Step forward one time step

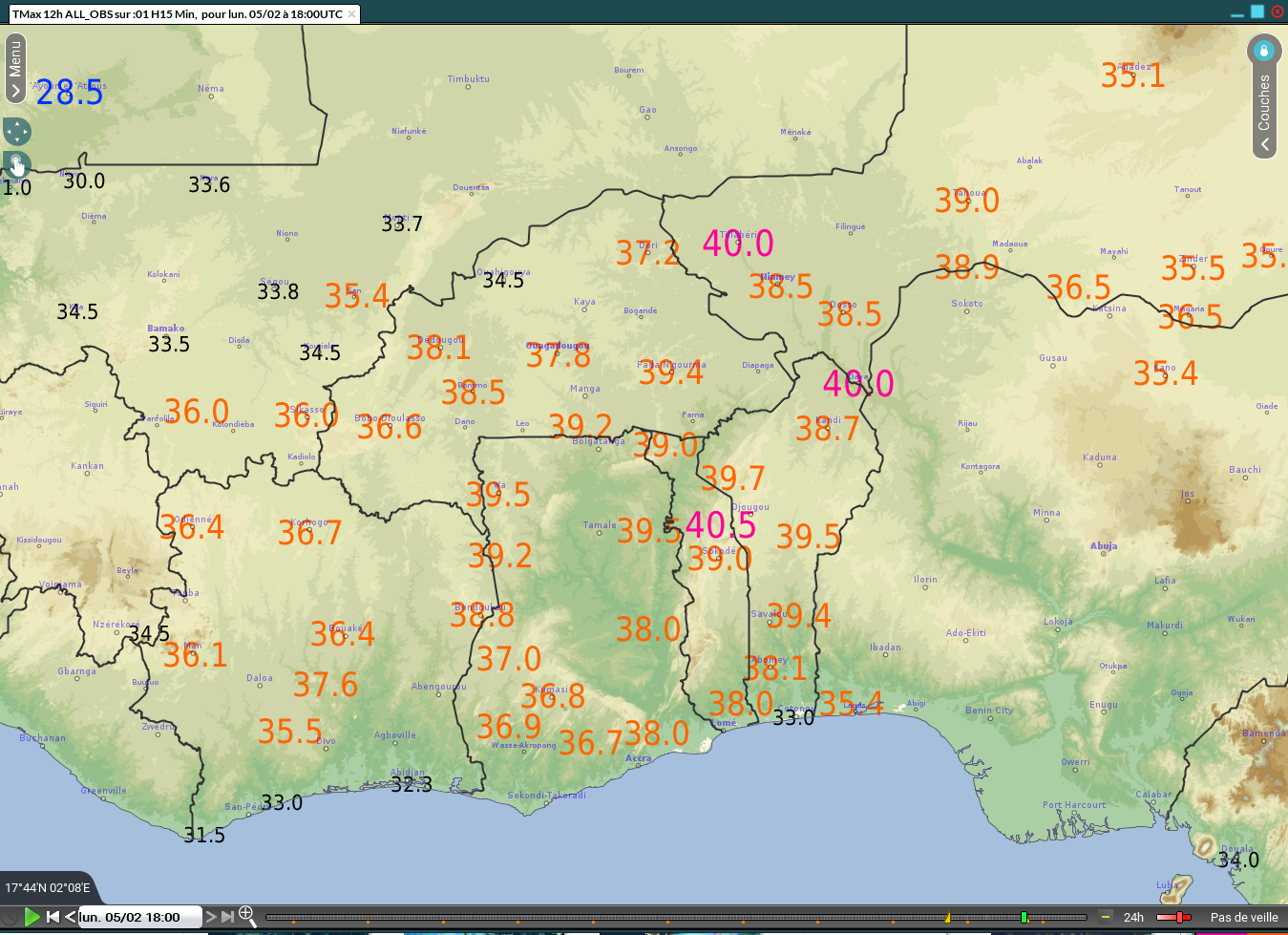click(211, 917)
